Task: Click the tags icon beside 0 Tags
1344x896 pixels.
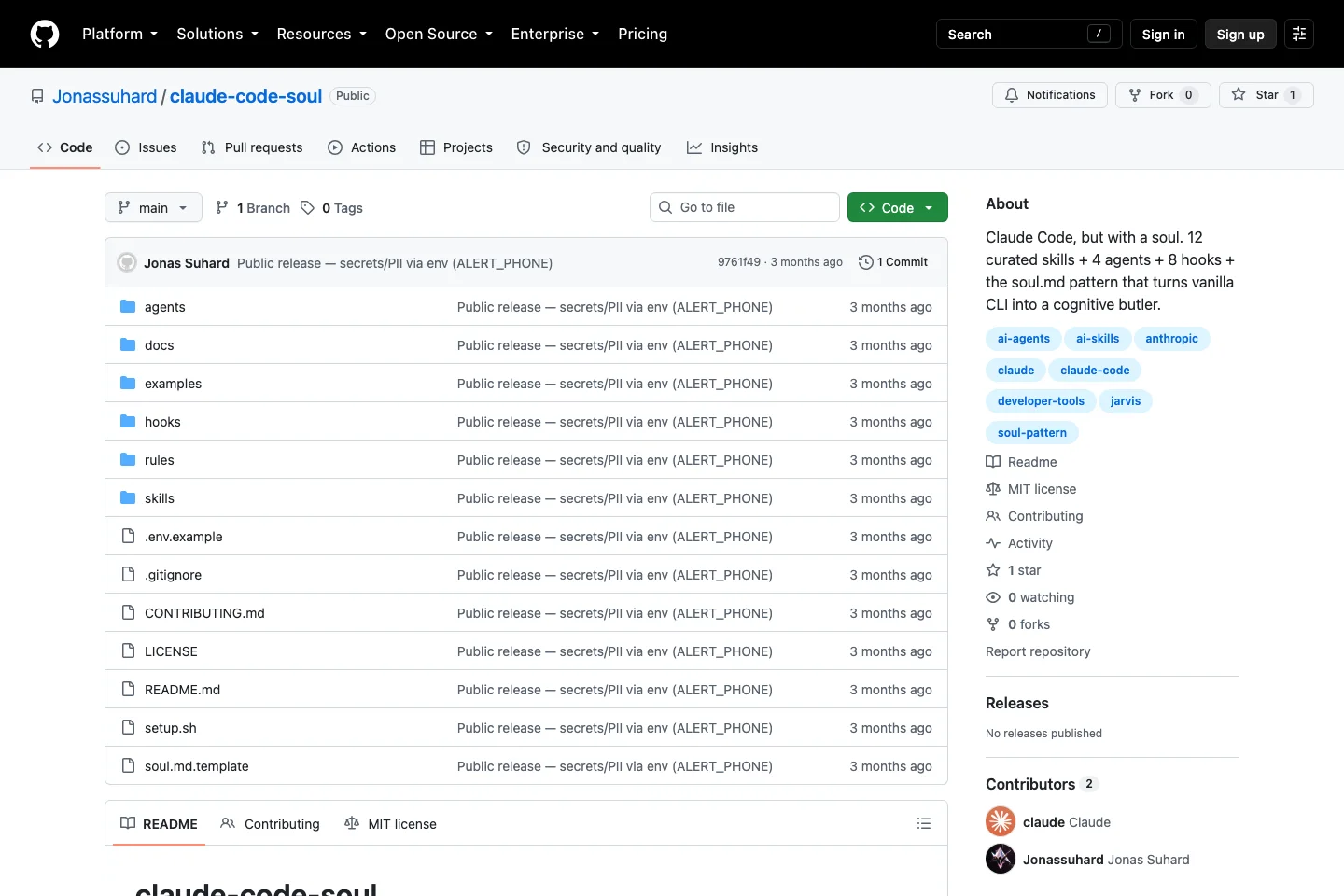Action: coord(307,207)
